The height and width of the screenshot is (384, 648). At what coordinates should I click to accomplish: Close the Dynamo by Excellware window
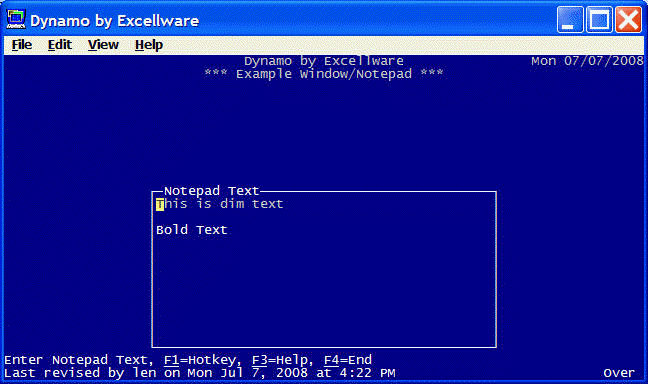click(x=628, y=19)
